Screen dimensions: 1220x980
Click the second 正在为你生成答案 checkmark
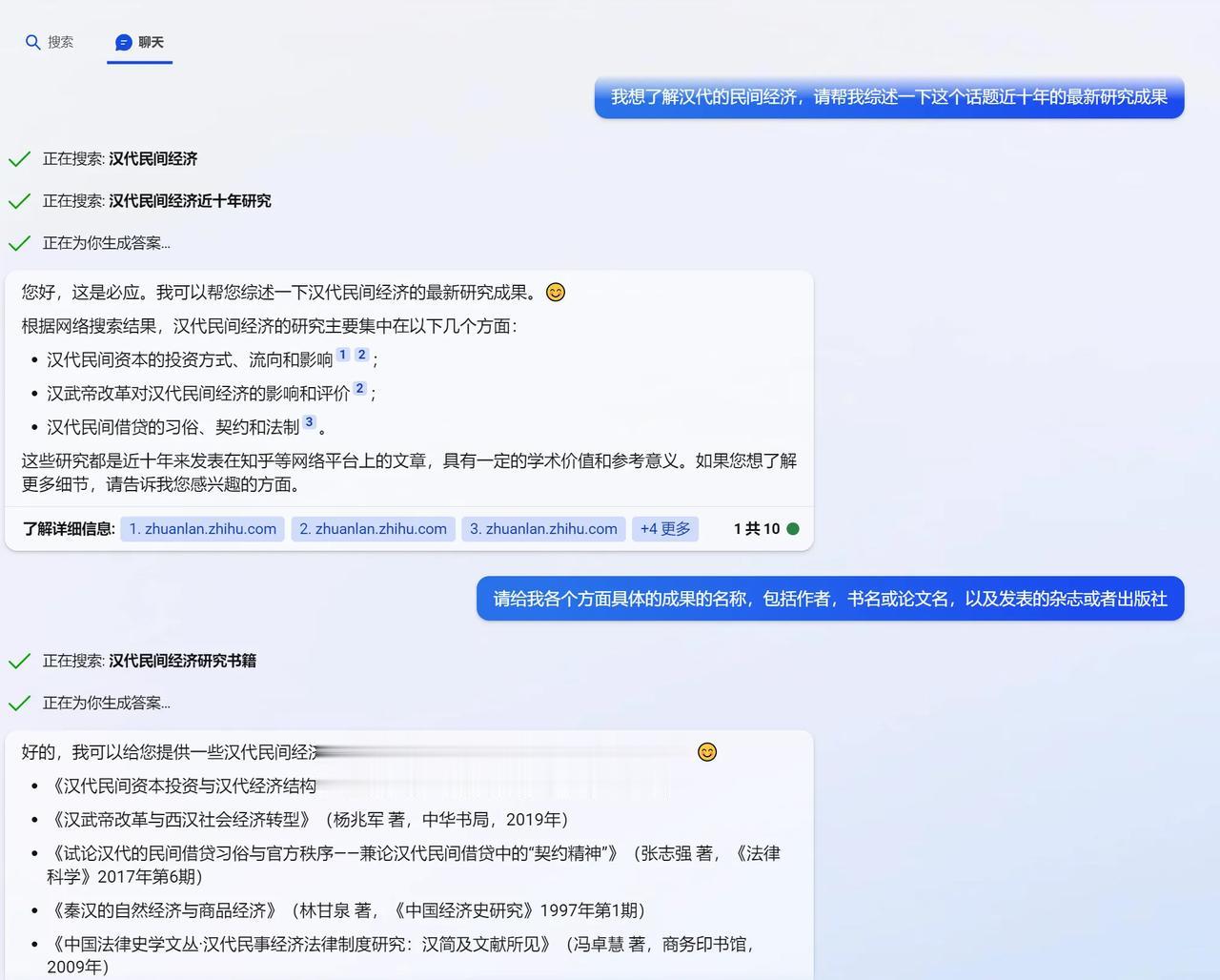tap(19, 704)
